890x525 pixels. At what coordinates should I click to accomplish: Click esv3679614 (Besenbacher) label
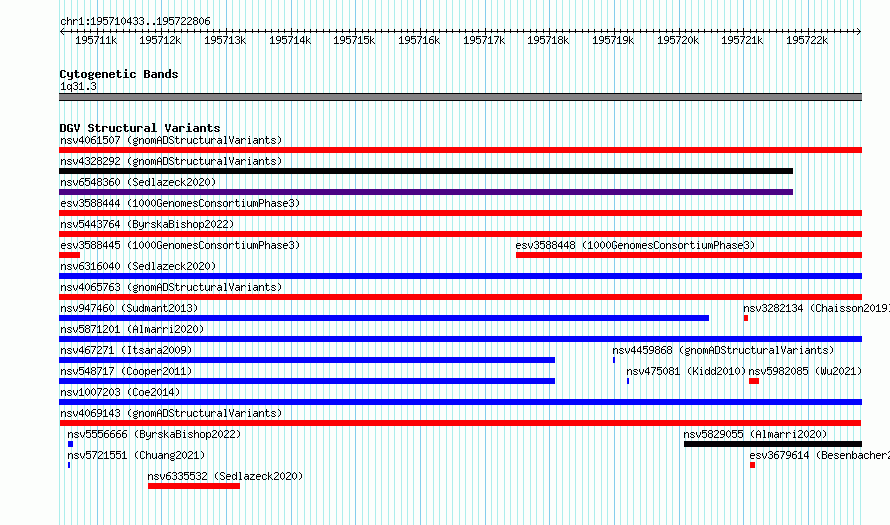pos(819,455)
